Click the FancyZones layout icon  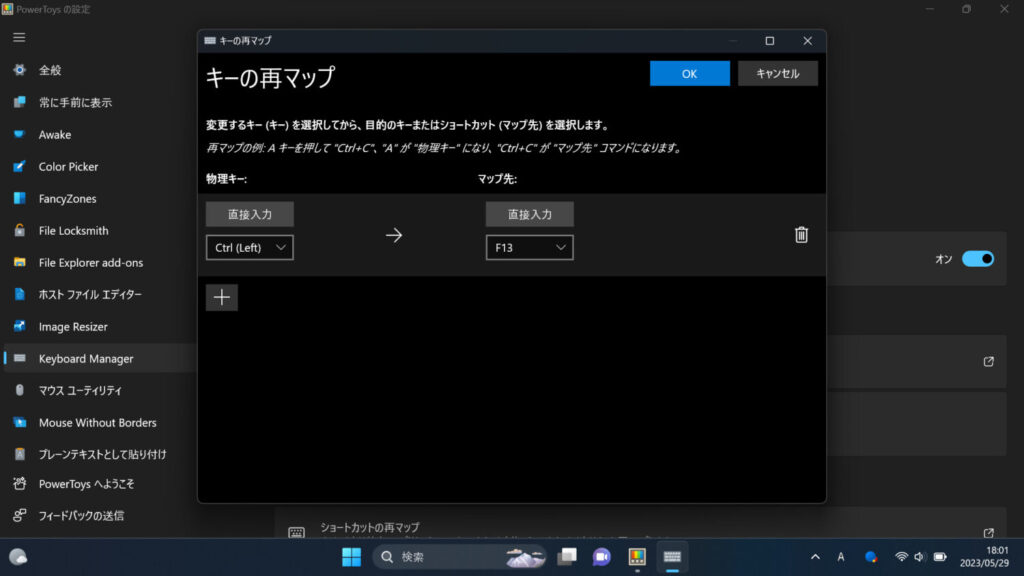[x=20, y=198]
